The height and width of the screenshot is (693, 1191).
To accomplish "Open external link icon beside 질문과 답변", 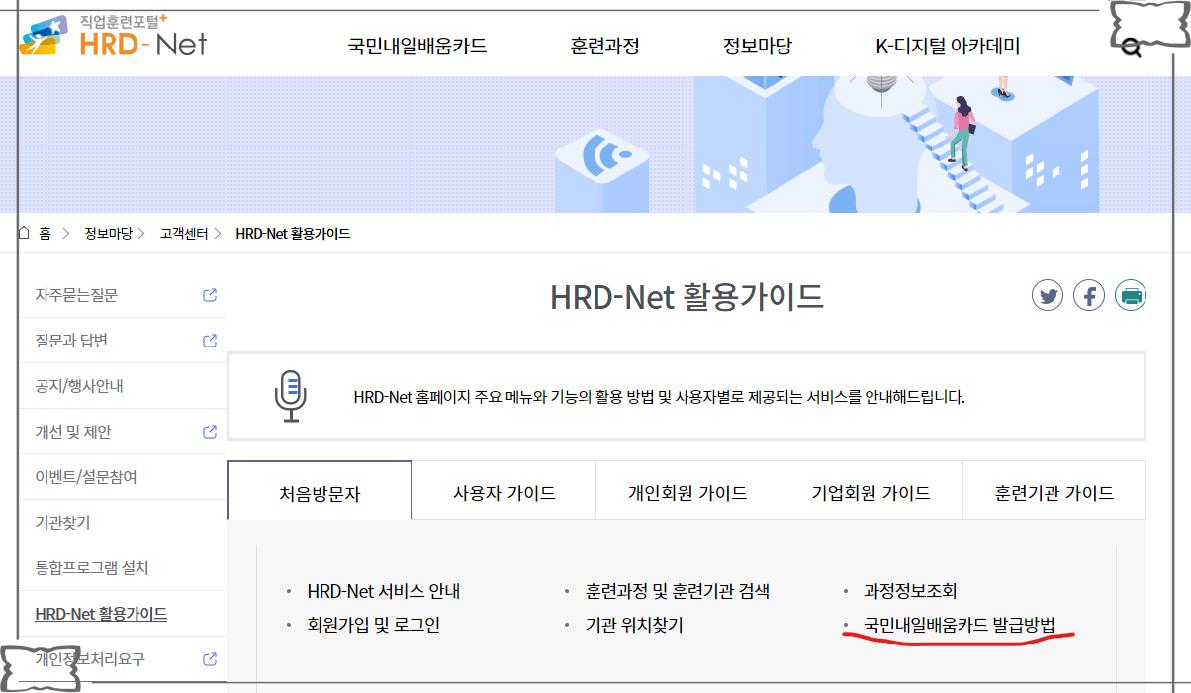I will pyautogui.click(x=208, y=340).
